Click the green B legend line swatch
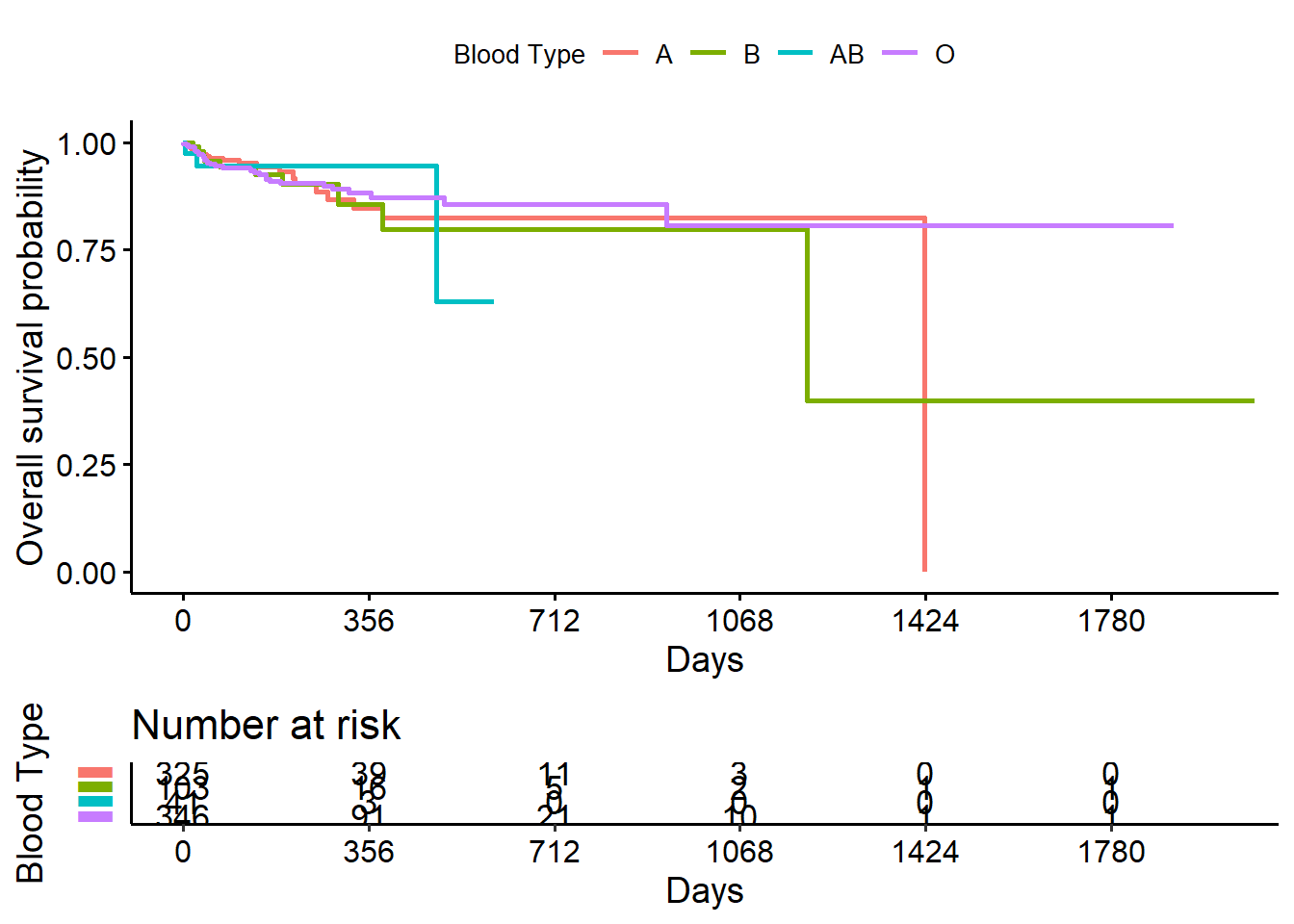Screen dimensions: 1294x924 click(x=708, y=54)
